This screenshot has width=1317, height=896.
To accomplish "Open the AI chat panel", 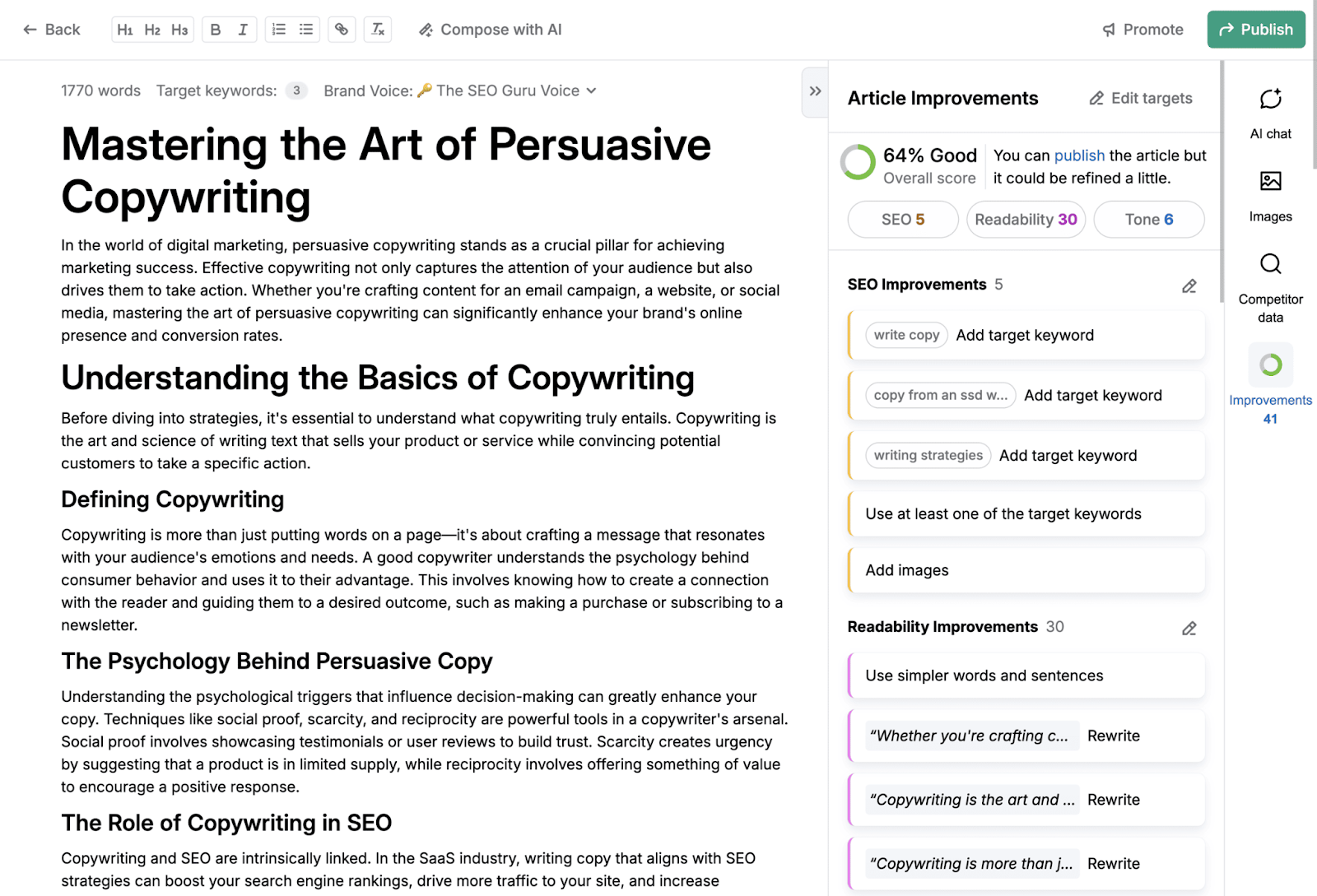I will [x=1270, y=111].
